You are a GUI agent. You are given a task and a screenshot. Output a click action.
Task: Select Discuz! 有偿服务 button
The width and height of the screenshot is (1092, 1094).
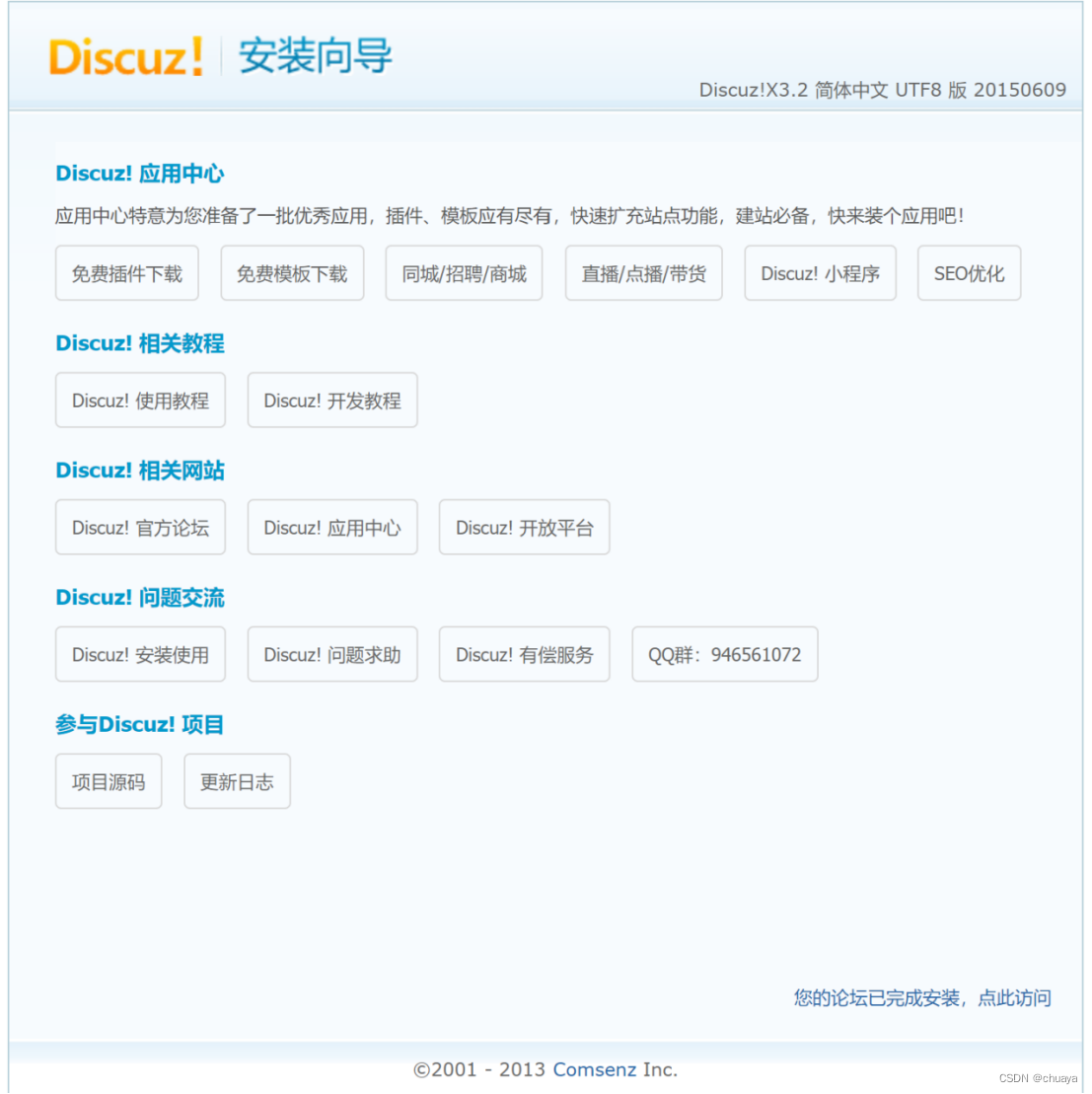click(x=524, y=654)
